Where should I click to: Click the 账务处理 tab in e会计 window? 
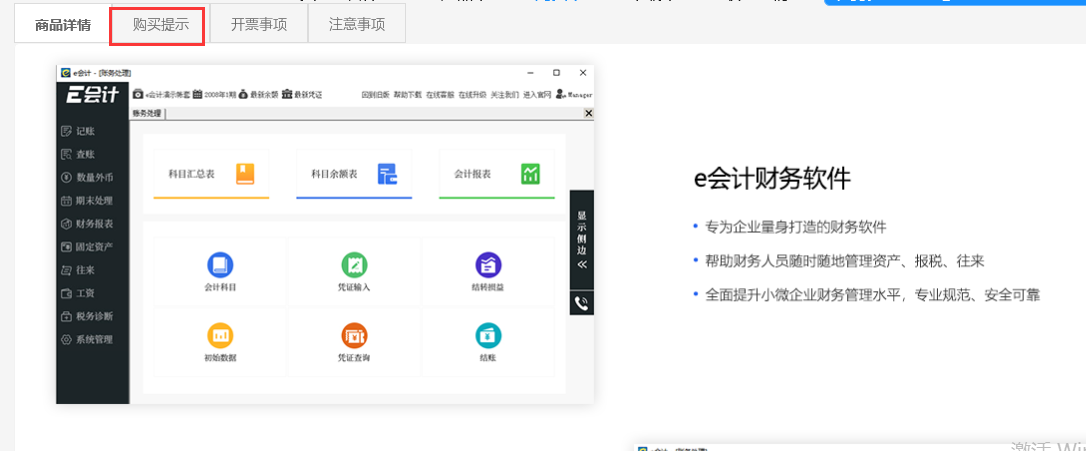(147, 114)
